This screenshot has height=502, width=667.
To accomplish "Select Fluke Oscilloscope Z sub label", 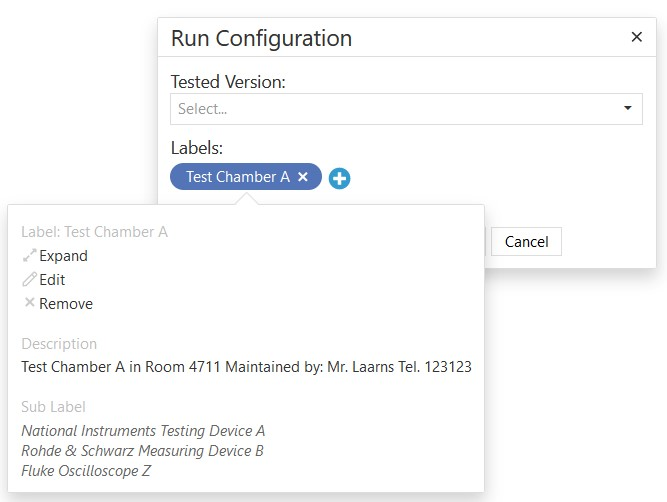I will (86, 471).
